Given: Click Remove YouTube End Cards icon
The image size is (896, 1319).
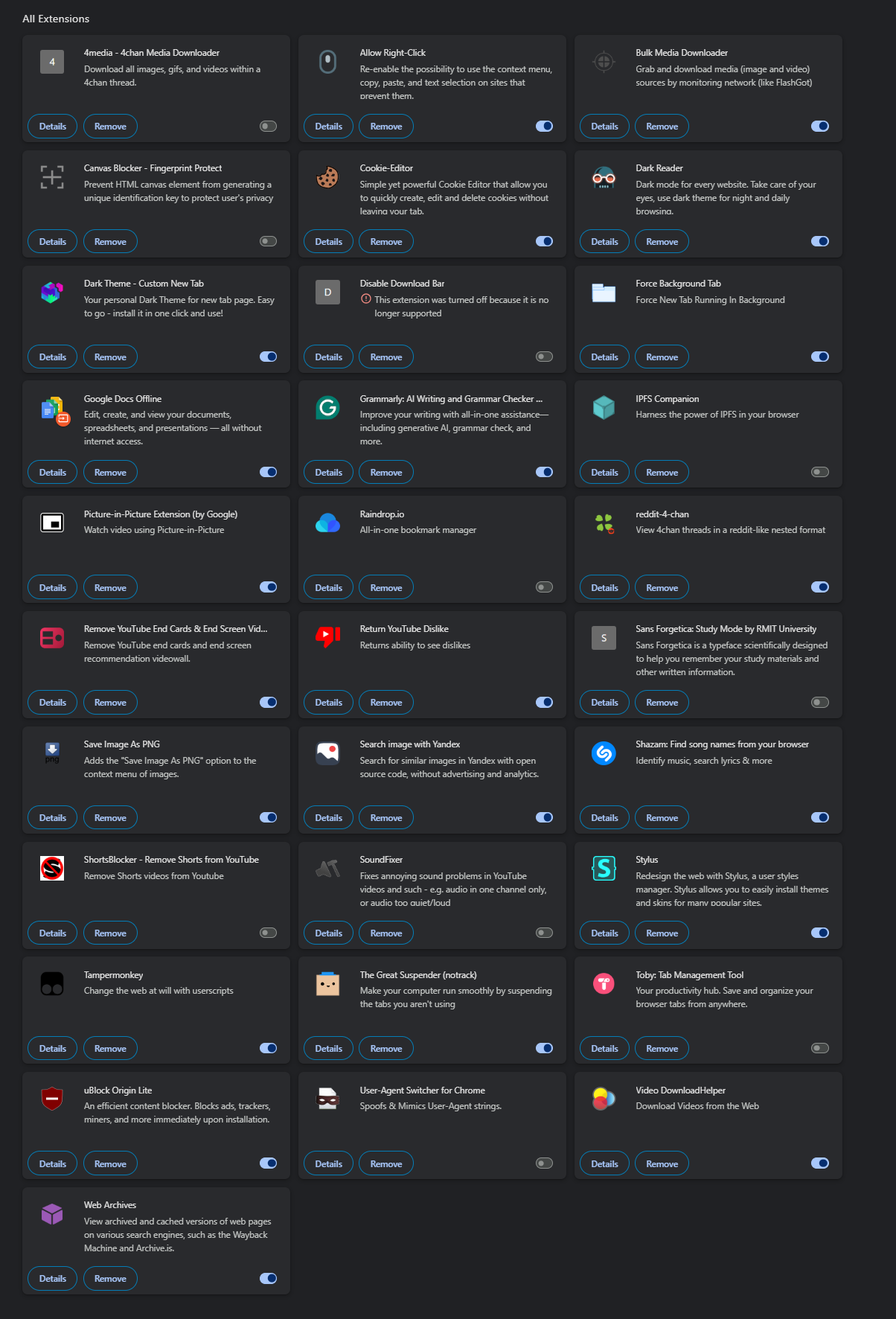Looking at the screenshot, I should click(x=52, y=638).
